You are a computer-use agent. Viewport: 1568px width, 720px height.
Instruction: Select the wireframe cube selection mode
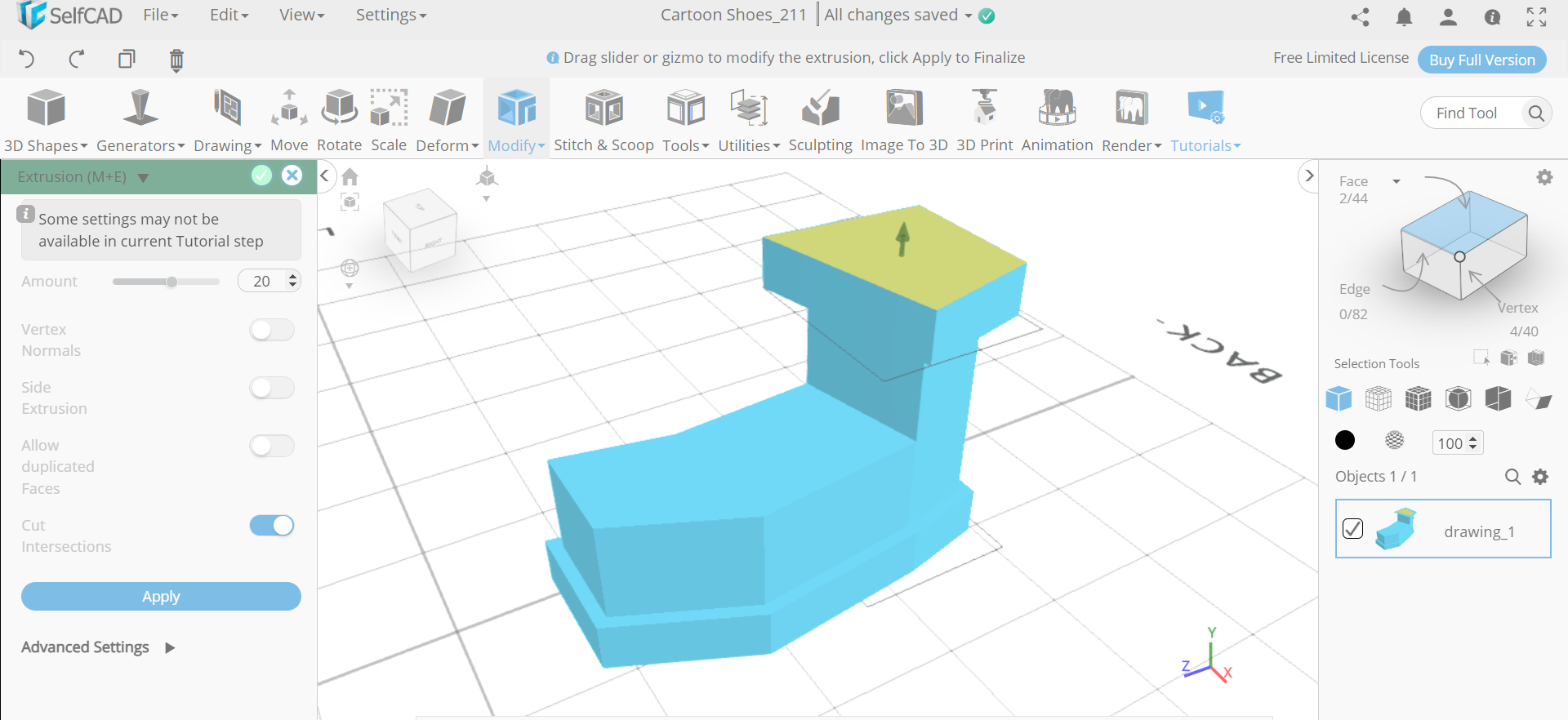coord(1379,398)
